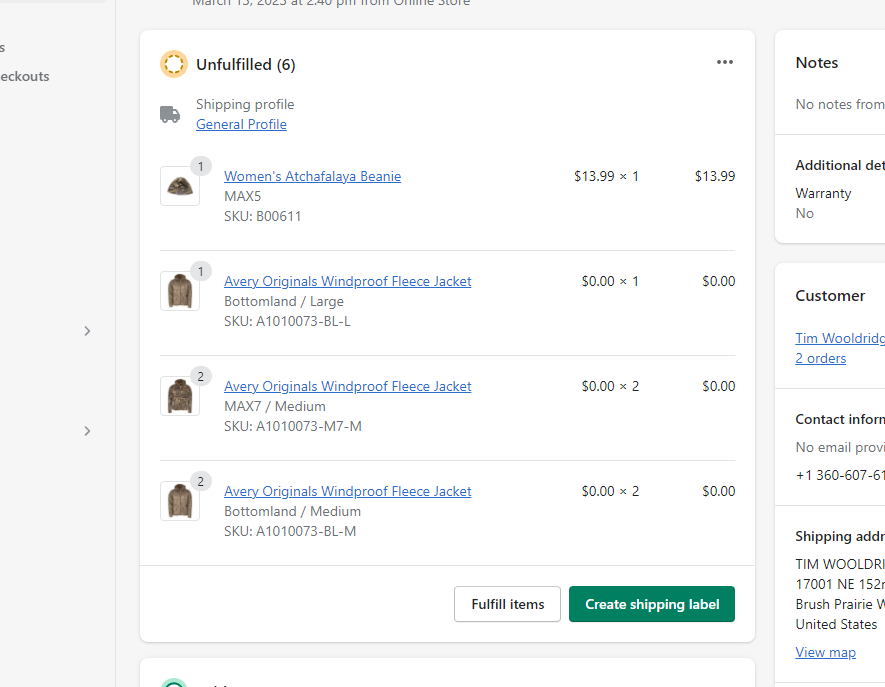Image resolution: width=885 pixels, height=687 pixels.
Task: Open the Tim Wooldridge customer link
Action: coord(840,338)
